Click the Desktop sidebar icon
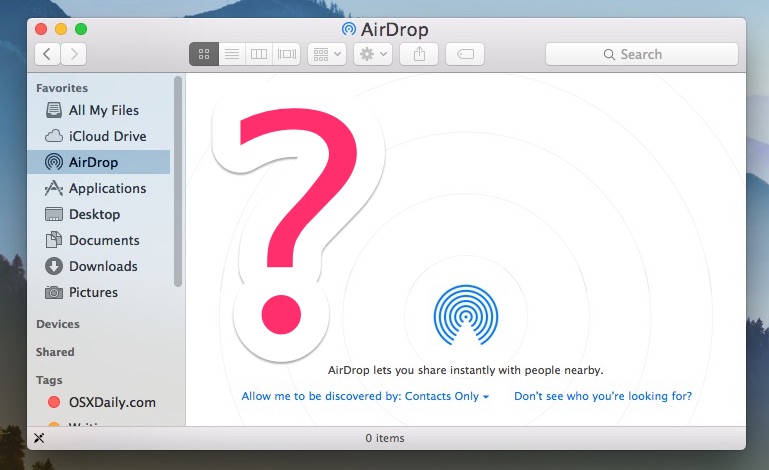769x470 pixels. (x=54, y=214)
